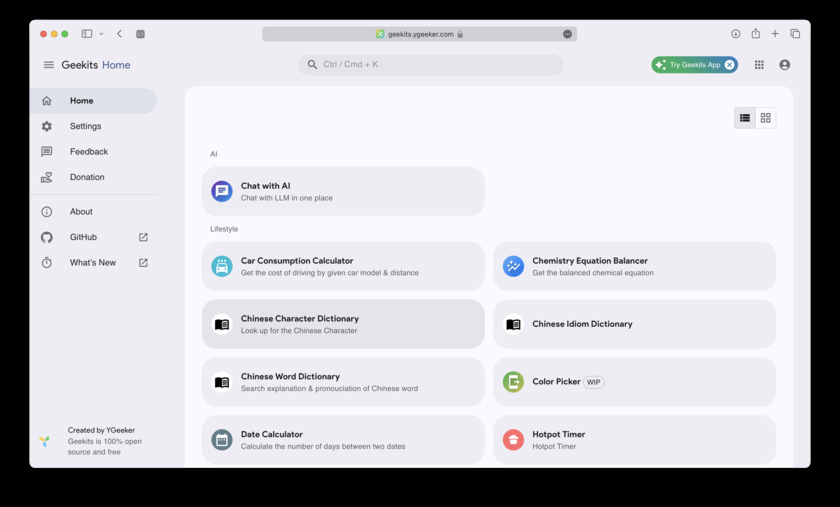The image size is (840, 507).
Task: Open Chemistry Equation Balancer card
Action: 635,266
